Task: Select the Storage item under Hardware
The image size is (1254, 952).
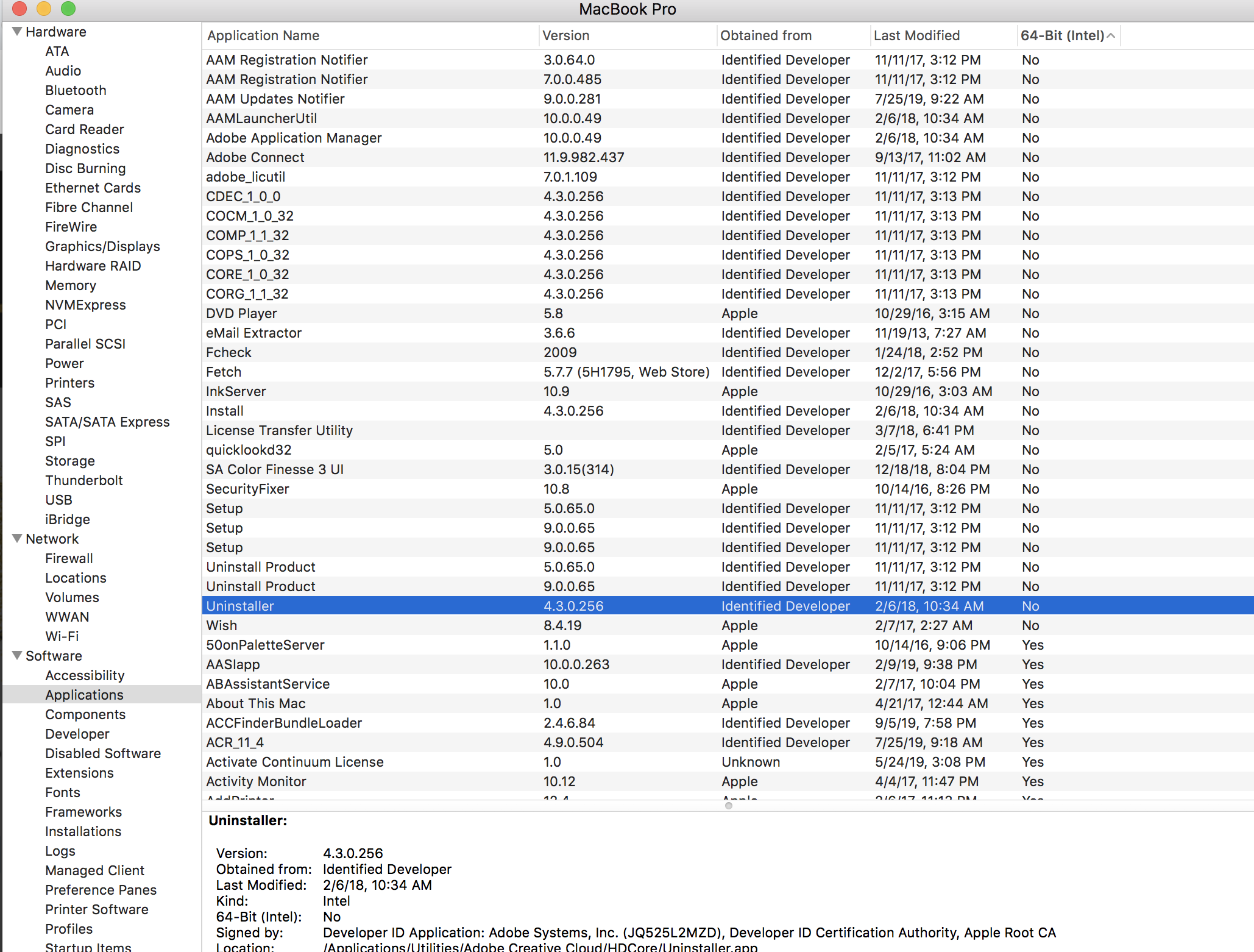Action: click(x=70, y=461)
